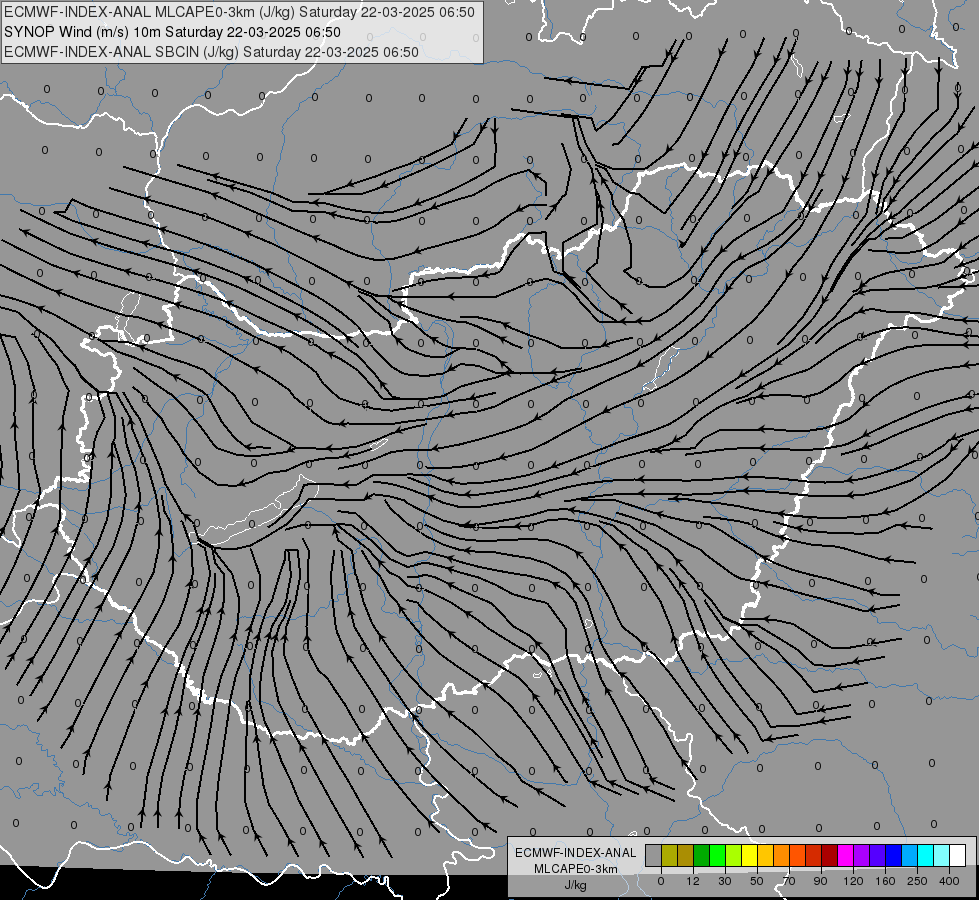979x900 pixels.
Task: Click the '70' legend scale value
Action: click(x=789, y=881)
